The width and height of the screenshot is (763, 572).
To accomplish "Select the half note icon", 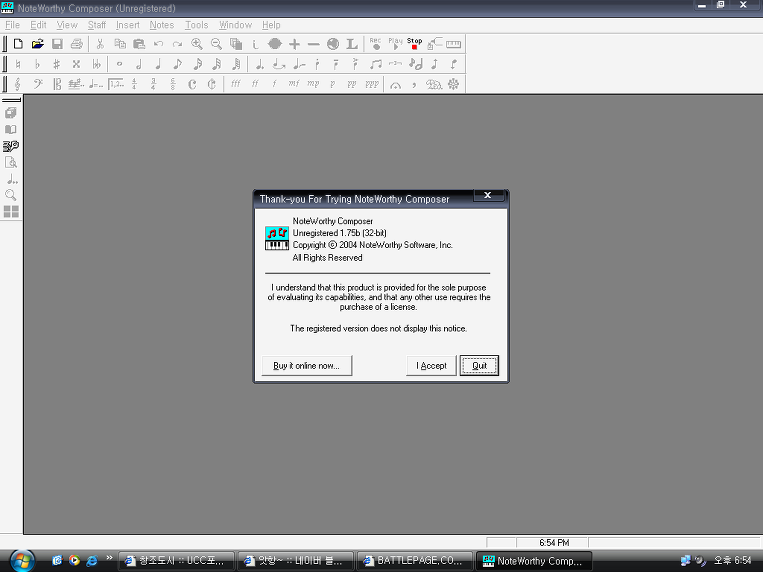I will click(139, 64).
